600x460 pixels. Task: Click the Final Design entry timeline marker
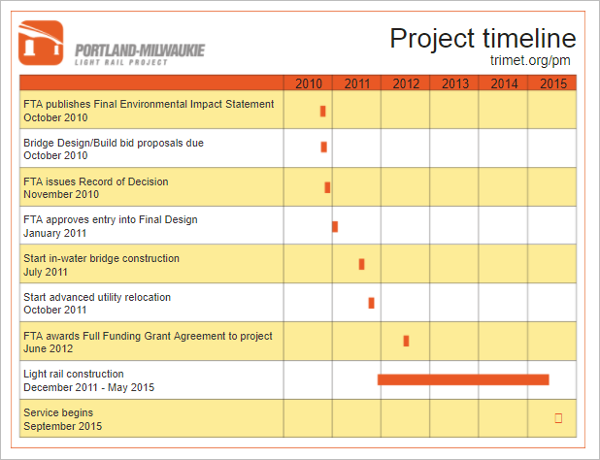point(335,227)
